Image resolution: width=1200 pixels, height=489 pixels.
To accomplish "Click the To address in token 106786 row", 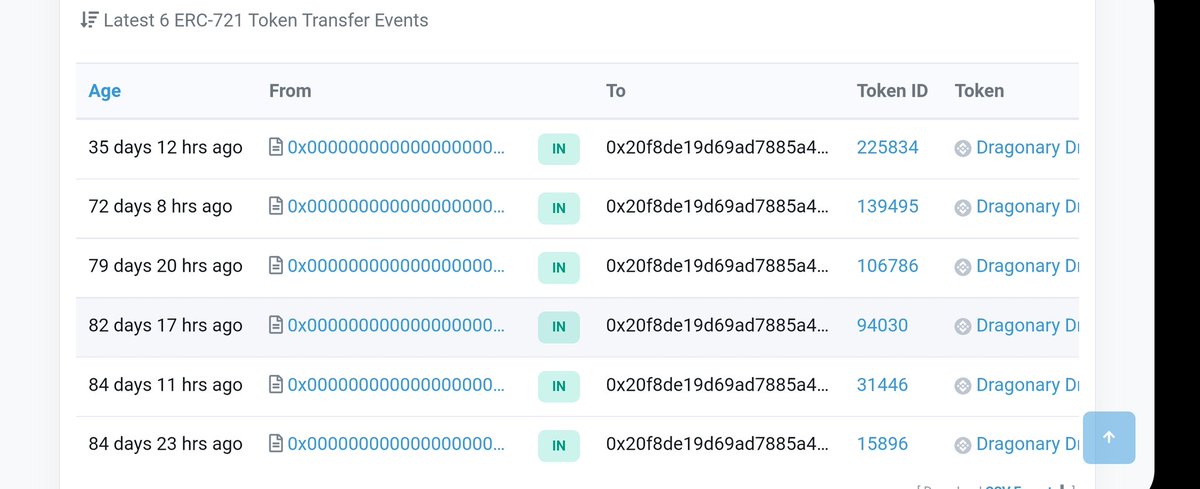I will coord(717,266).
